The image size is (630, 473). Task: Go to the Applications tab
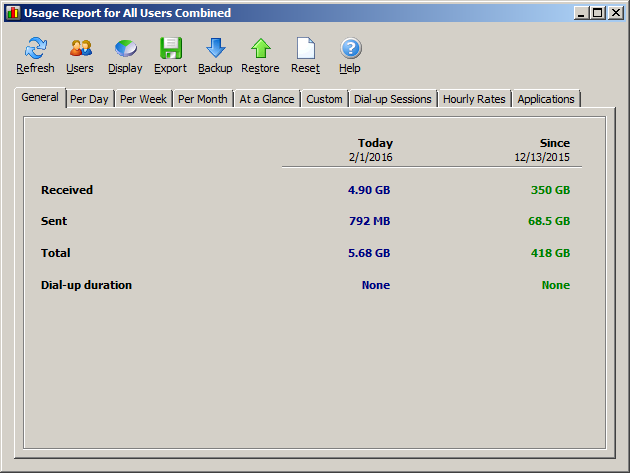(546, 99)
